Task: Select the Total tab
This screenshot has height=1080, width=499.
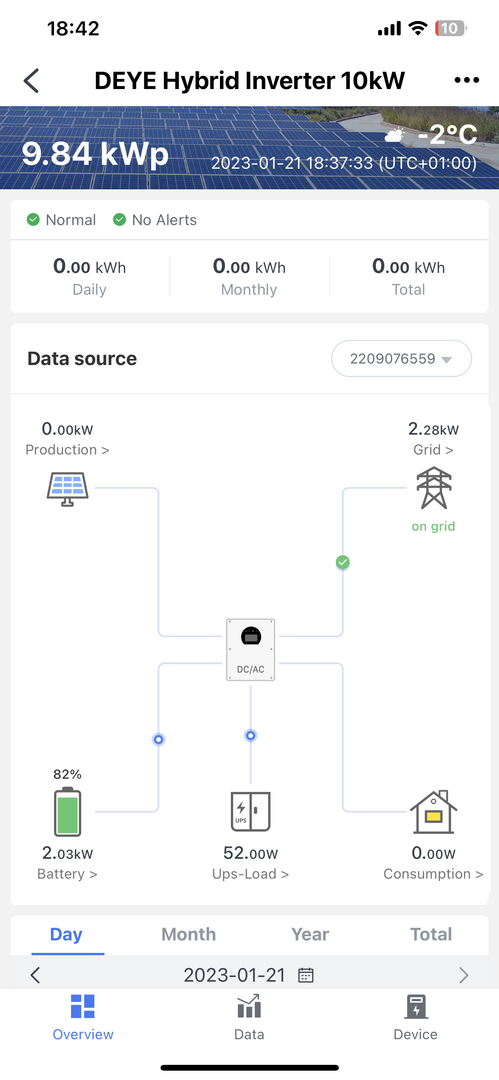Action: click(x=431, y=934)
